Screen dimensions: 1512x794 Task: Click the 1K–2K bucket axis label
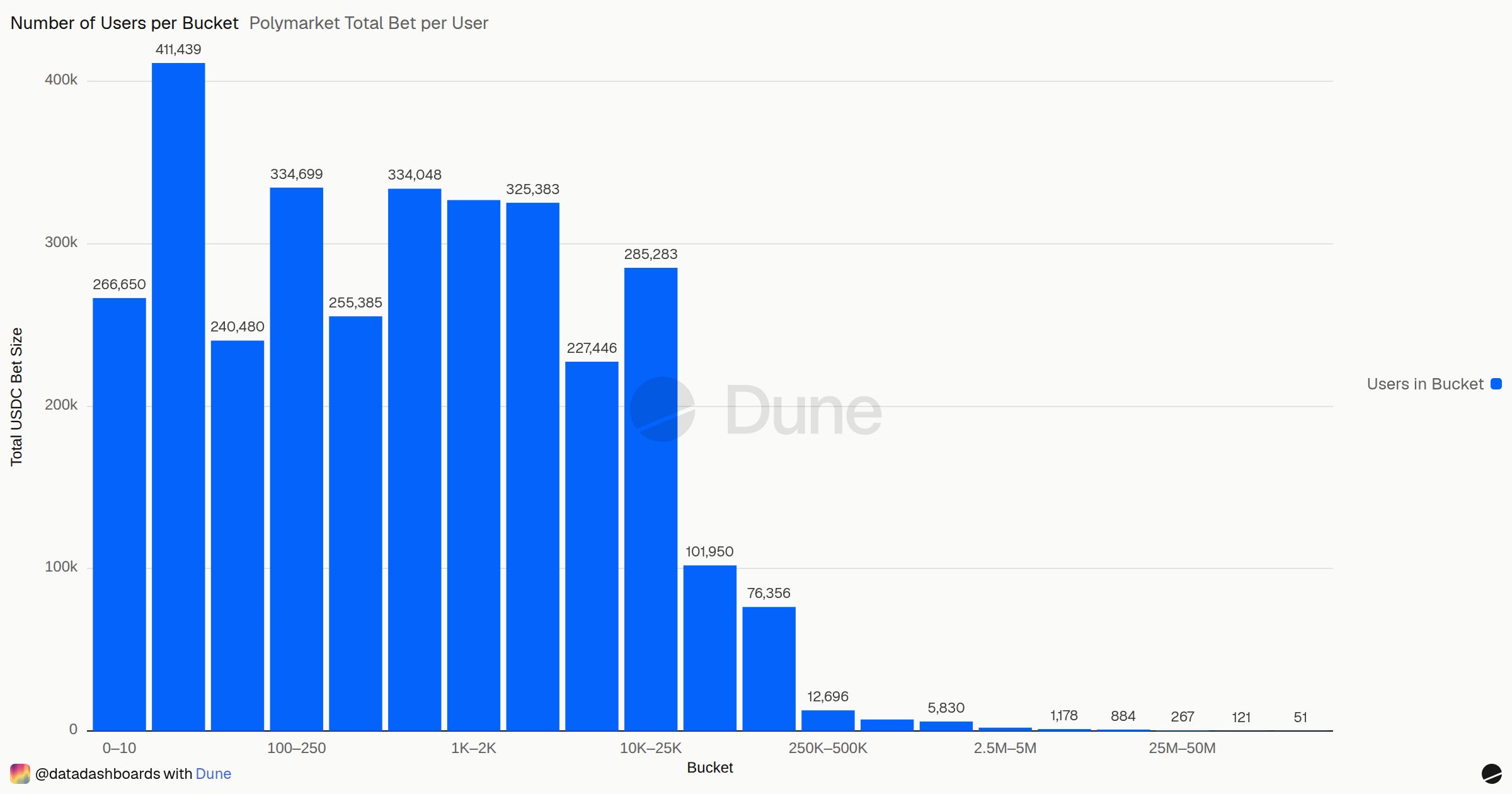point(474,748)
